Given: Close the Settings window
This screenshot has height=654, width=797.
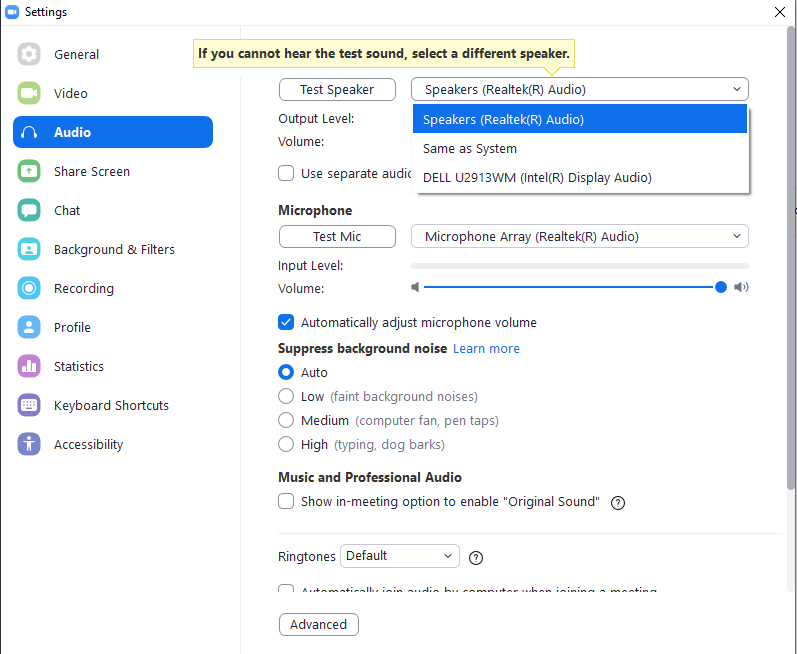Looking at the screenshot, I should coord(780,12).
